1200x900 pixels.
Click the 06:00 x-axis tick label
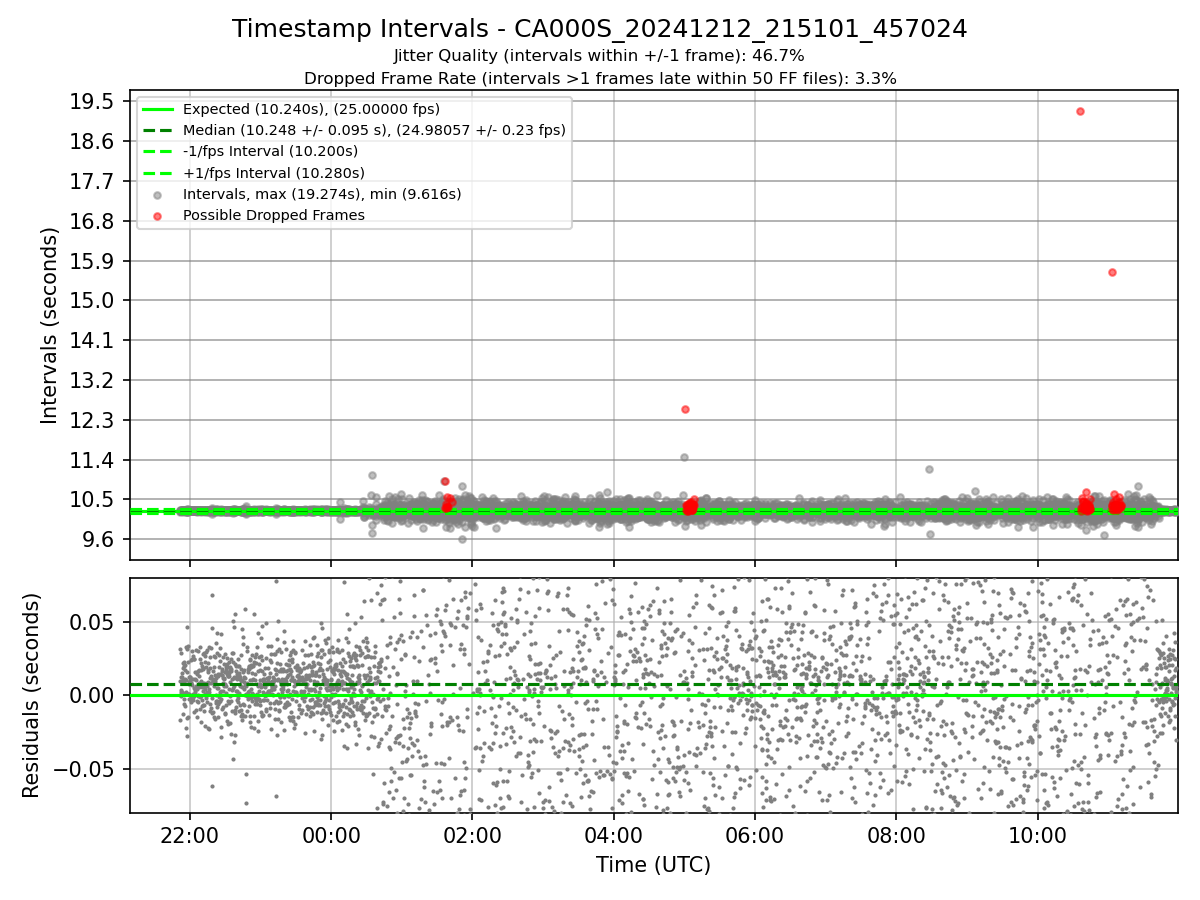(754, 836)
